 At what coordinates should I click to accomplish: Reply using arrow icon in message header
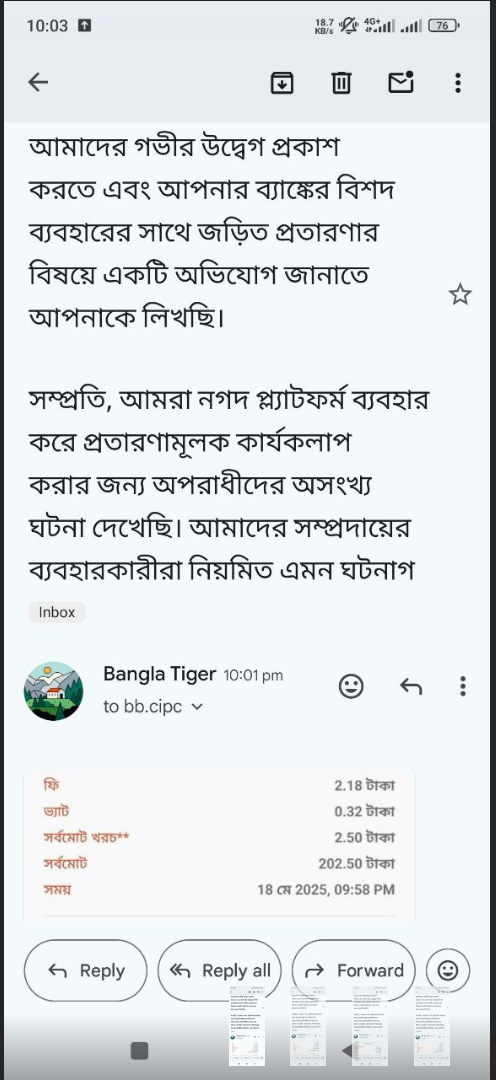tap(411, 686)
